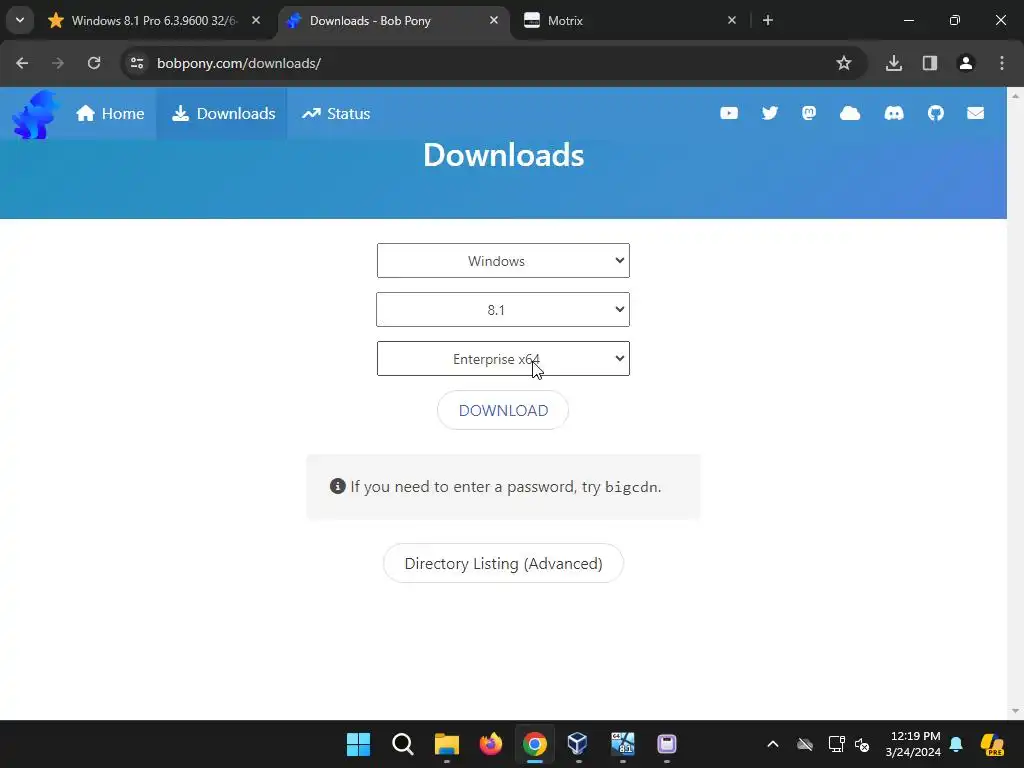Expand the Enterprise x64 edition dropdown
Viewport: 1024px width, 768px height.
pos(503,359)
